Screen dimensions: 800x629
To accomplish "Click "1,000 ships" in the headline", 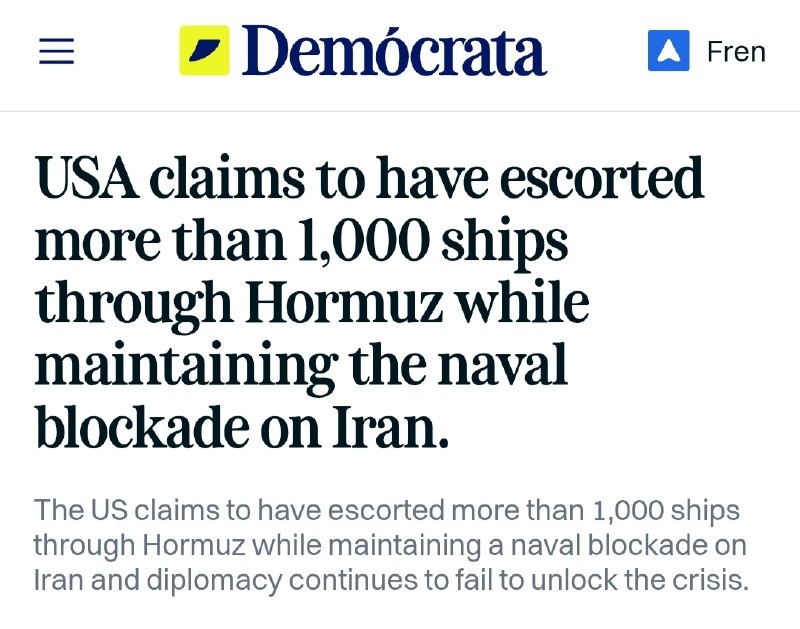I will click(x=431, y=239).
